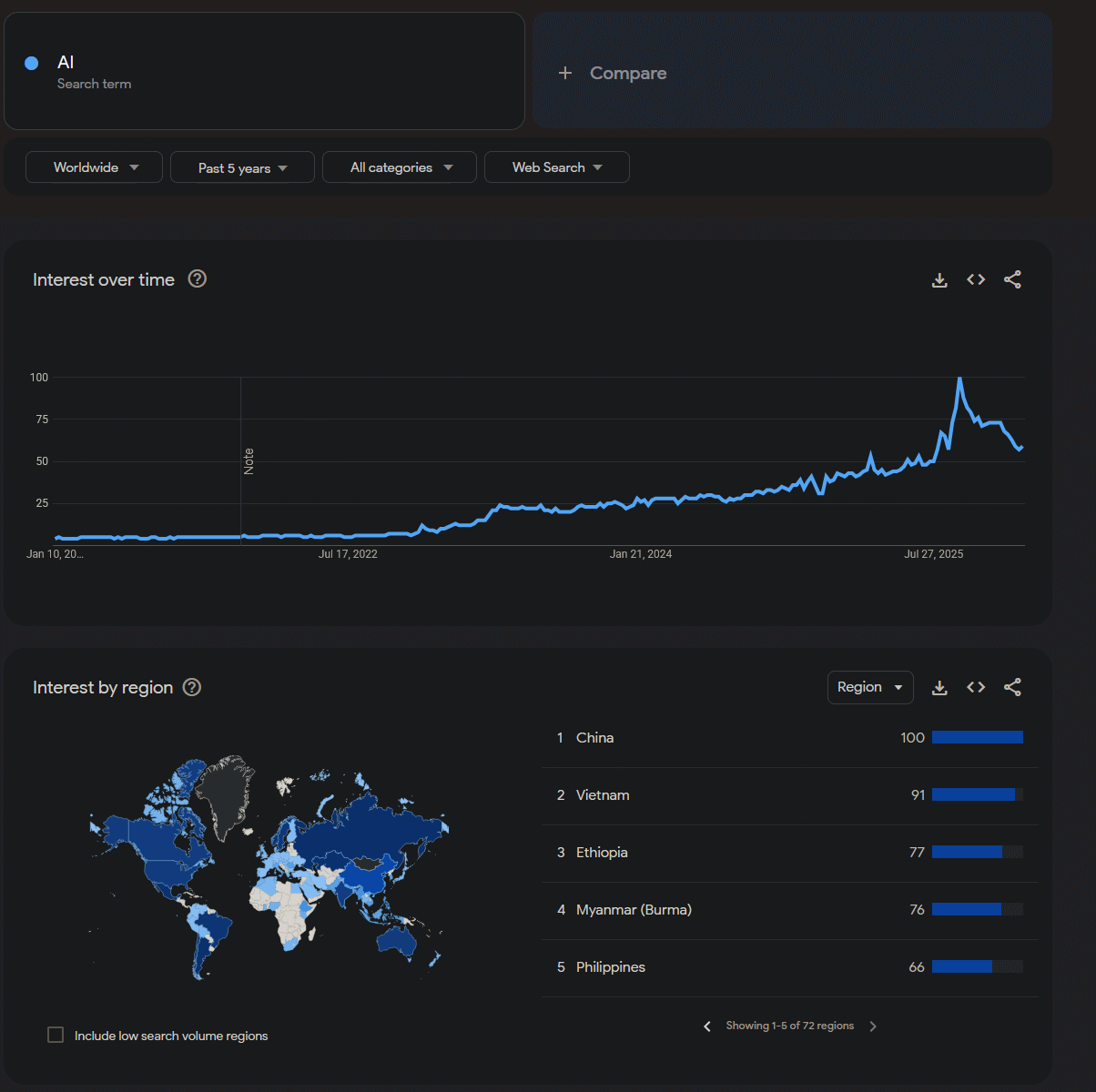Click the Jul 17, 2022 axis label
This screenshot has height=1092, width=1096.
pos(348,554)
